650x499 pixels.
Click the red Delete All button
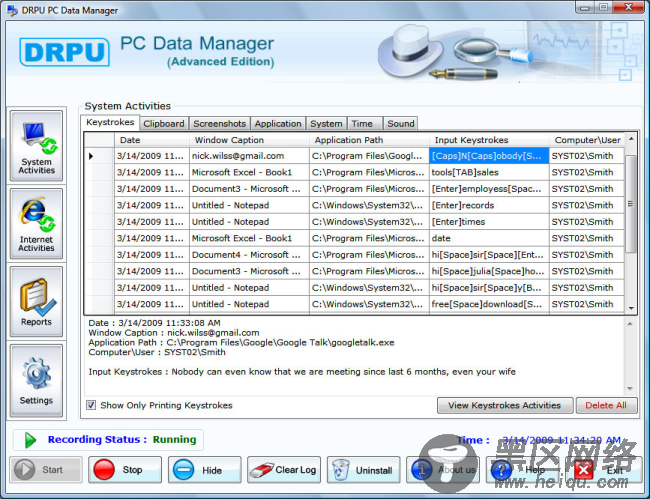606,405
